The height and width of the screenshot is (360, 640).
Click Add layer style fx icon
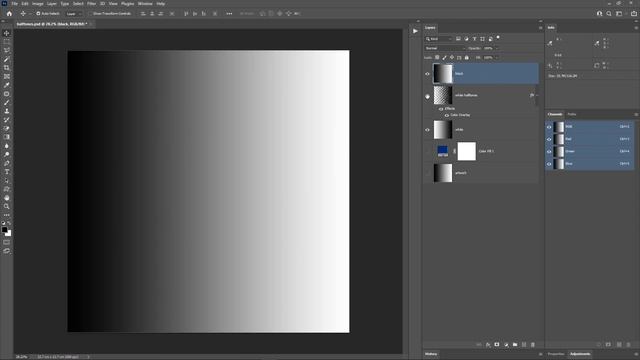pyautogui.click(x=488, y=345)
